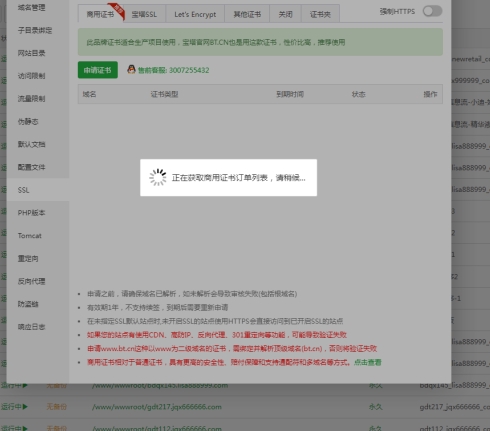This screenshot has height=431, width=490.
Task: Select 默认文档 in the sidebar
Action: (31, 144)
